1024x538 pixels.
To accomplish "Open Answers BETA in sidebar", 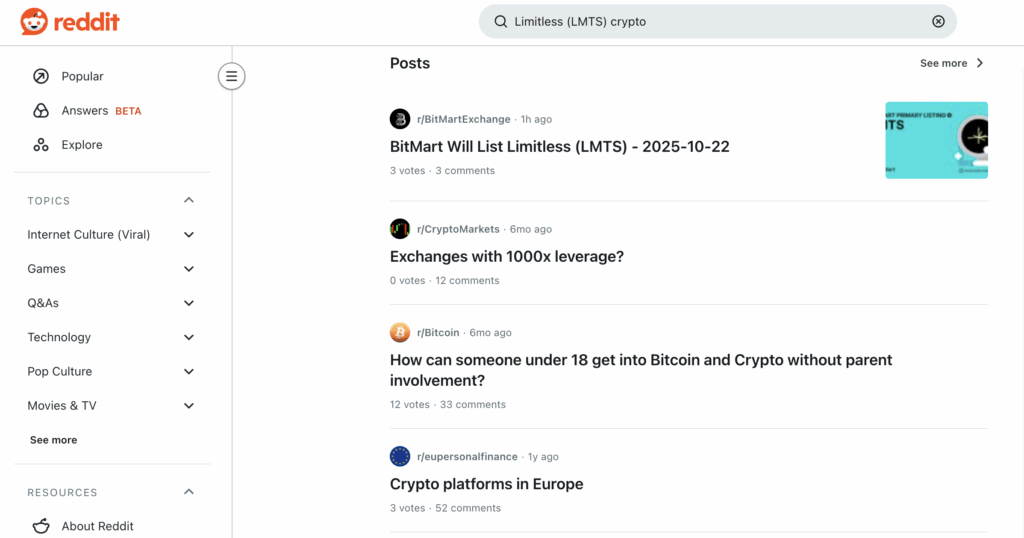I will coord(85,111).
